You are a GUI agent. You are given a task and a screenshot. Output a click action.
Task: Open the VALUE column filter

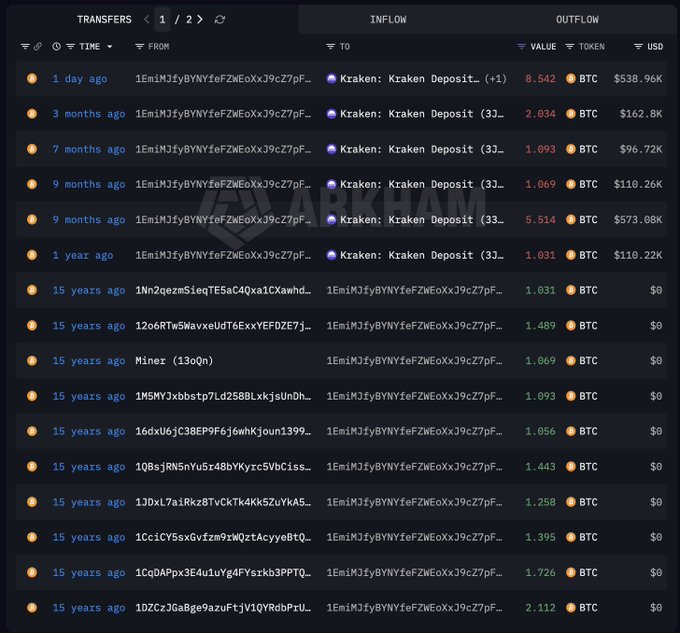[521, 46]
